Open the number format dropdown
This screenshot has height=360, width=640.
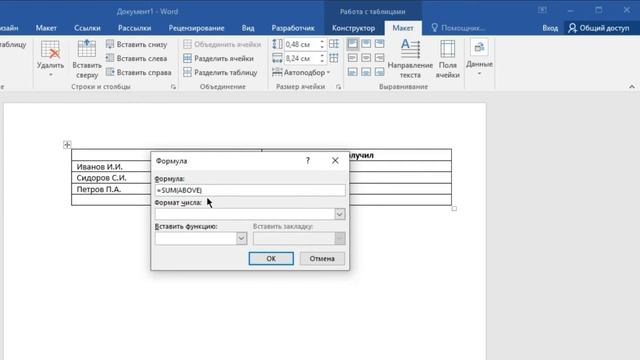coord(340,214)
